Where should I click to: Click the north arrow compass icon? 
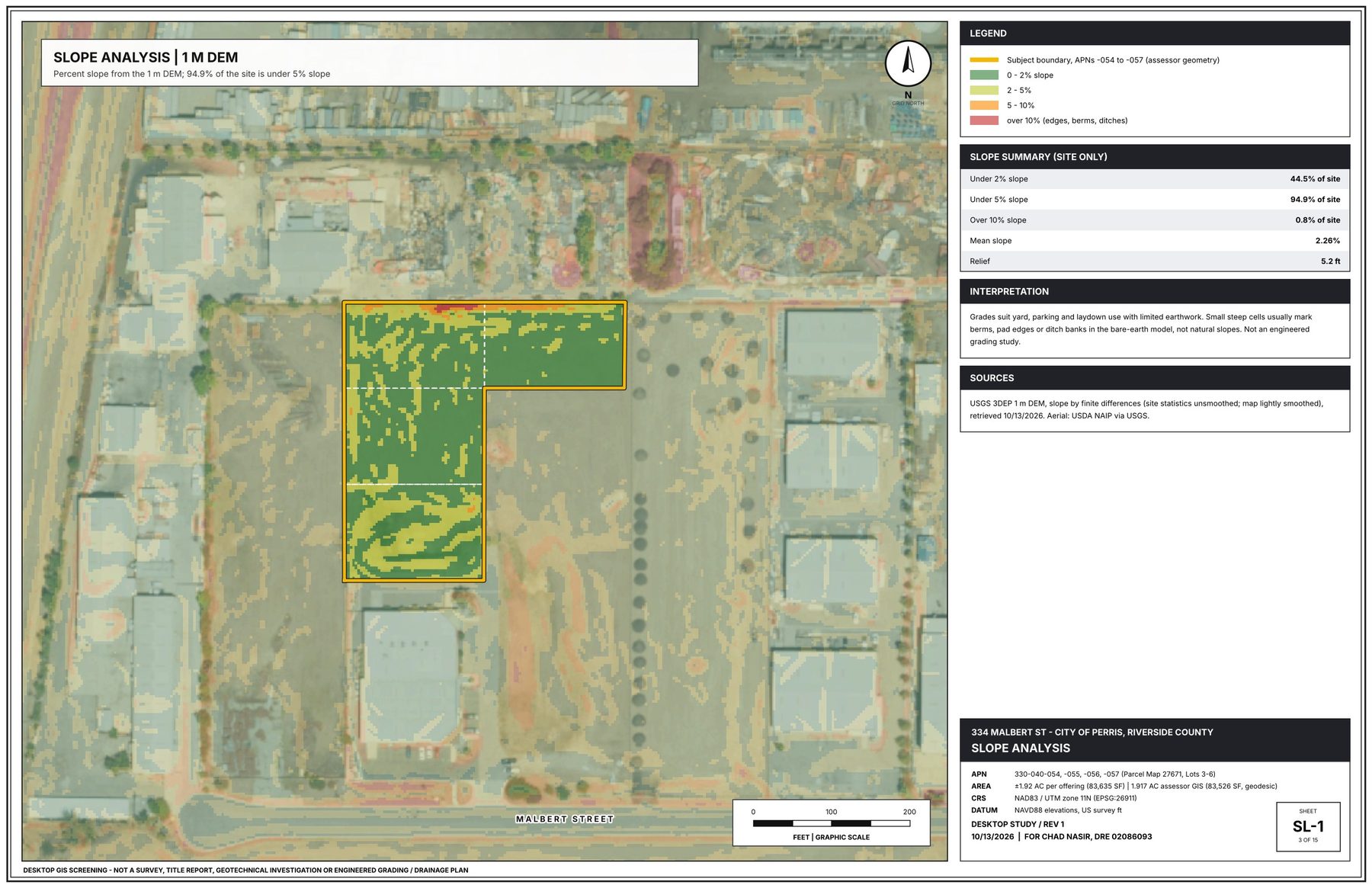[x=907, y=63]
